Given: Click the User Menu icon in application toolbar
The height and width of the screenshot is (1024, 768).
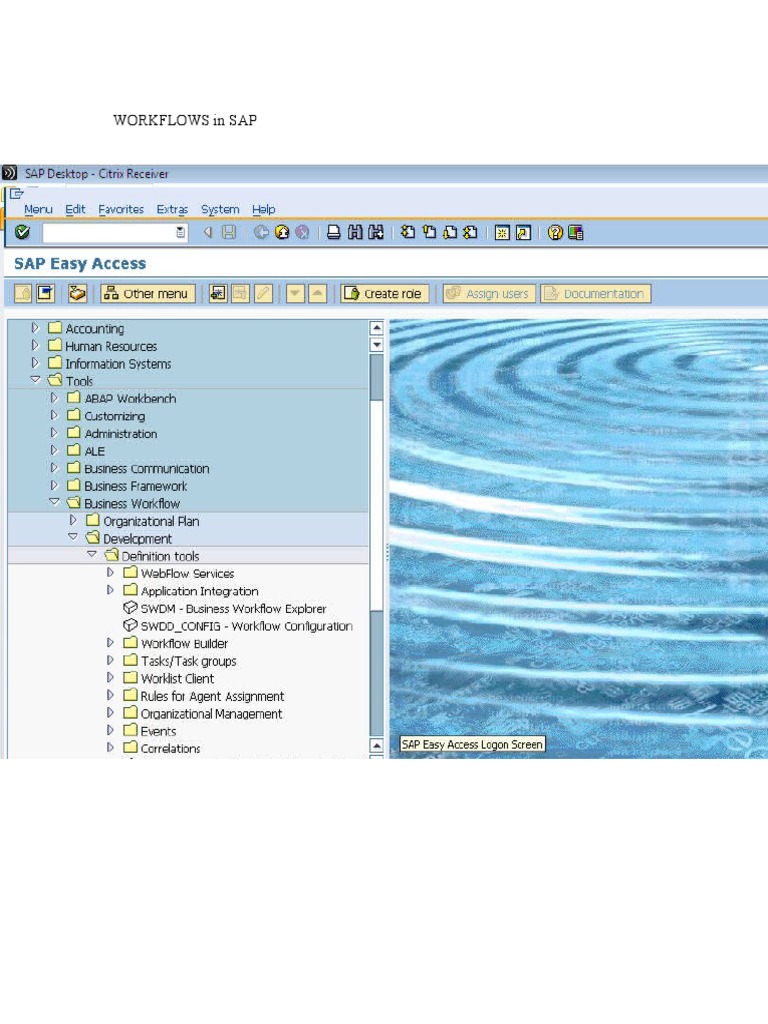Looking at the screenshot, I should pos(23,293).
